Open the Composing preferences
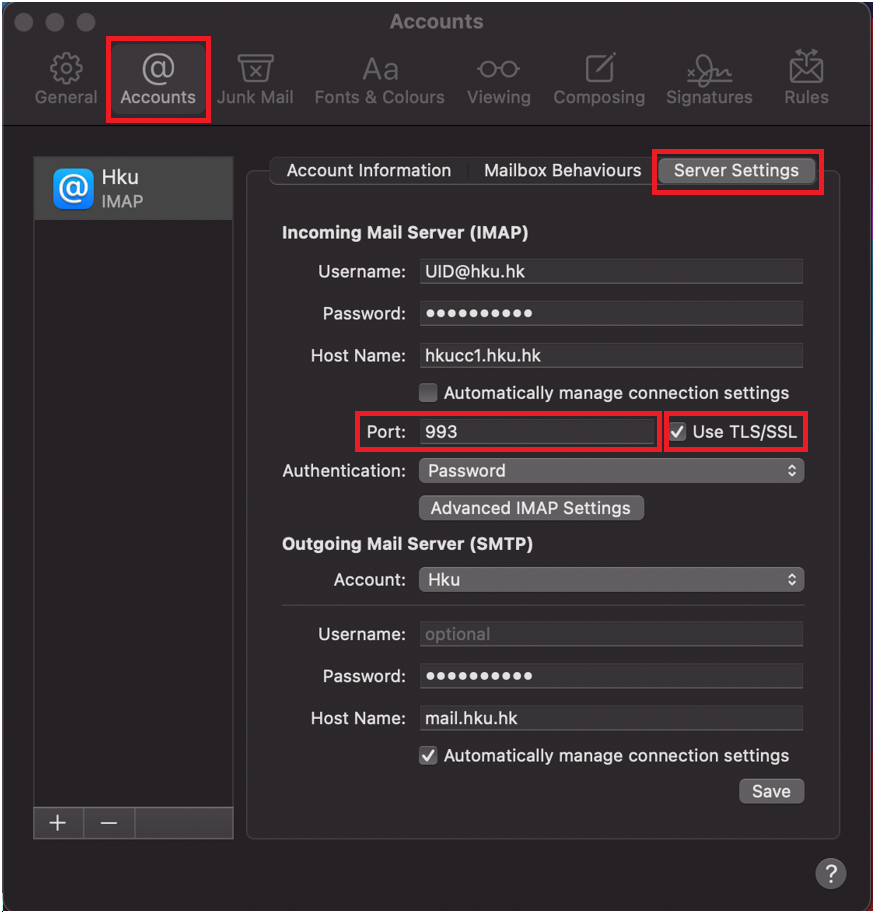Image resolution: width=876 pixels, height=914 pixels. 599,77
